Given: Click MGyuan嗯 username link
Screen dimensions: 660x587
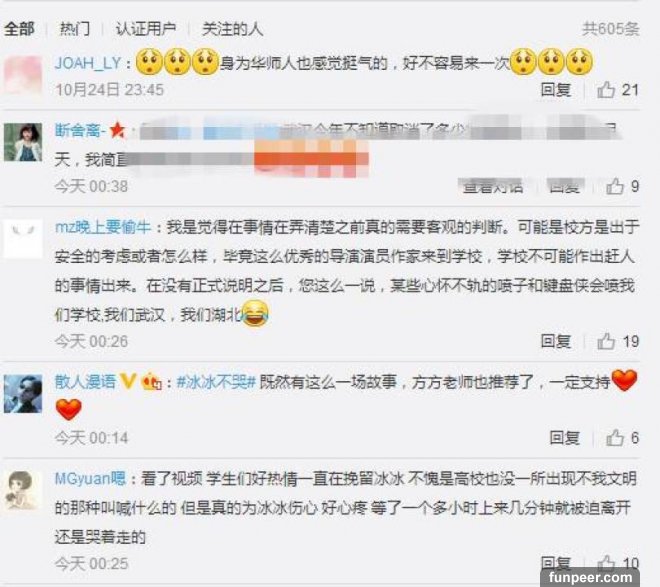Looking at the screenshot, I should pos(90,478).
